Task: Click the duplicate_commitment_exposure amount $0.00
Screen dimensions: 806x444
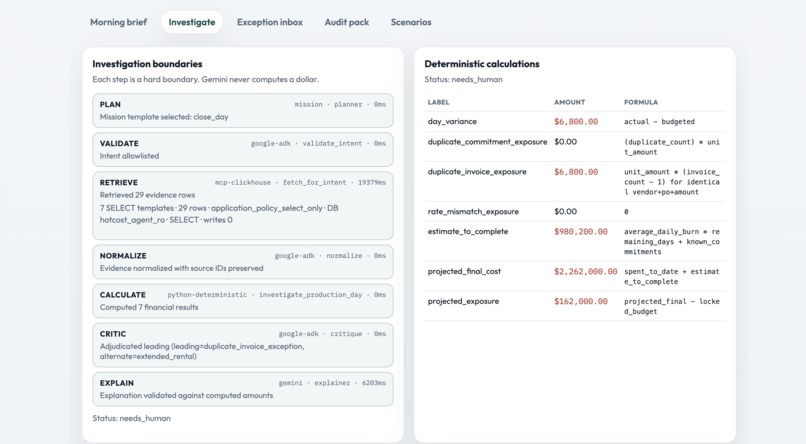Action: pos(565,141)
